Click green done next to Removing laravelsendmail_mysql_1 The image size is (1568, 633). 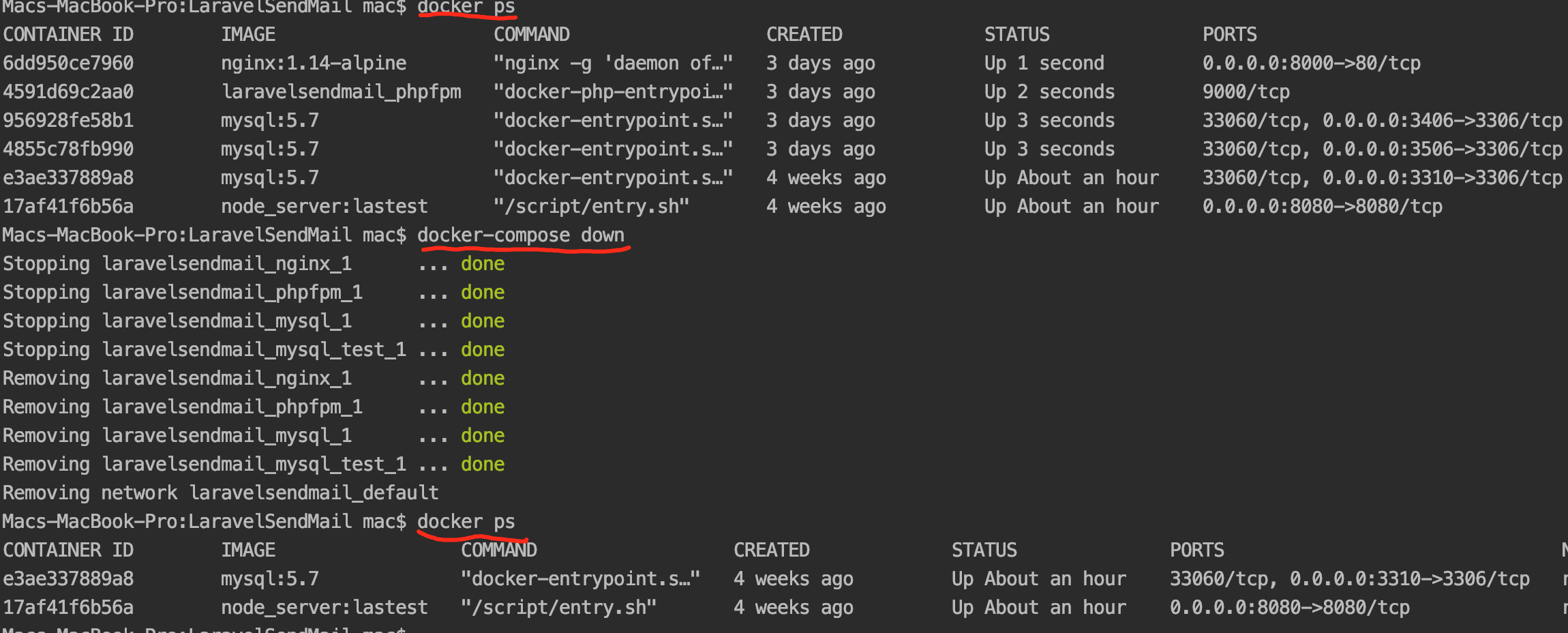(x=483, y=436)
